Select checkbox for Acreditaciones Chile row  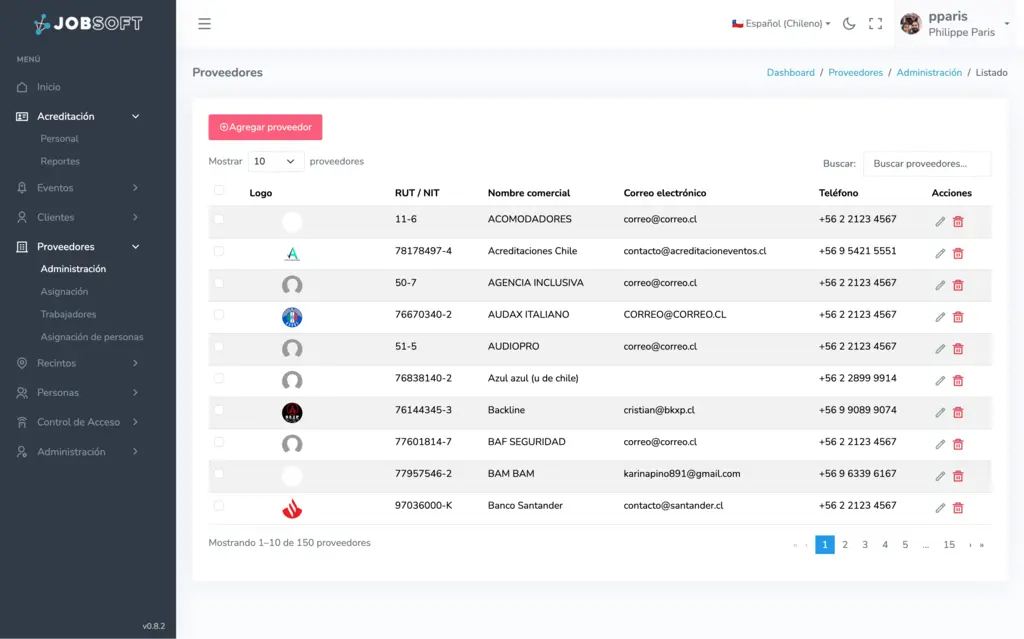click(x=219, y=251)
